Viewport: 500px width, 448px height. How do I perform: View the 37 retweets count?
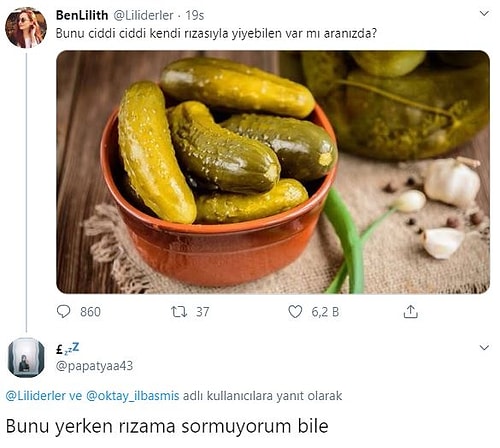[x=203, y=312]
